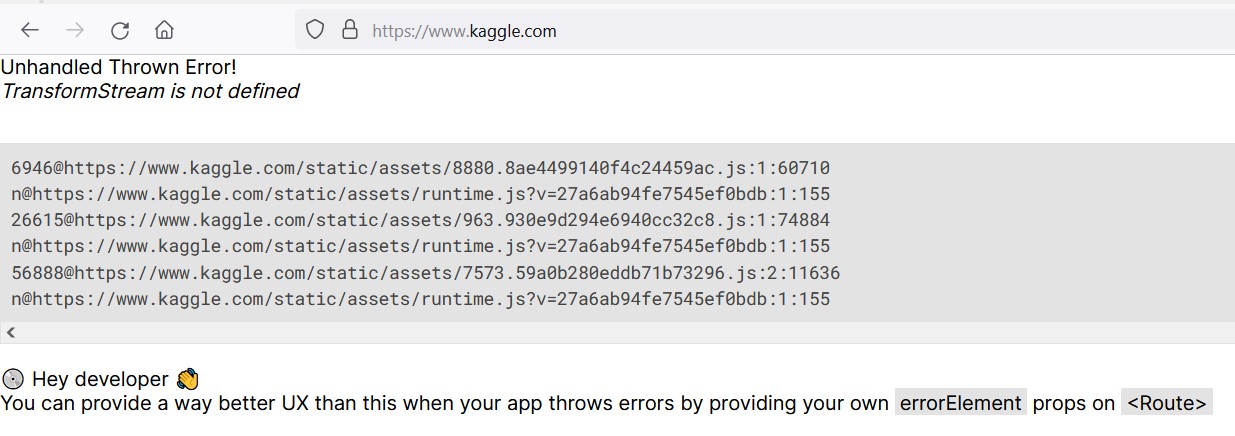
Task: Click the 8880.8ae4499140f4c24459ac.js stack line
Action: (420, 168)
